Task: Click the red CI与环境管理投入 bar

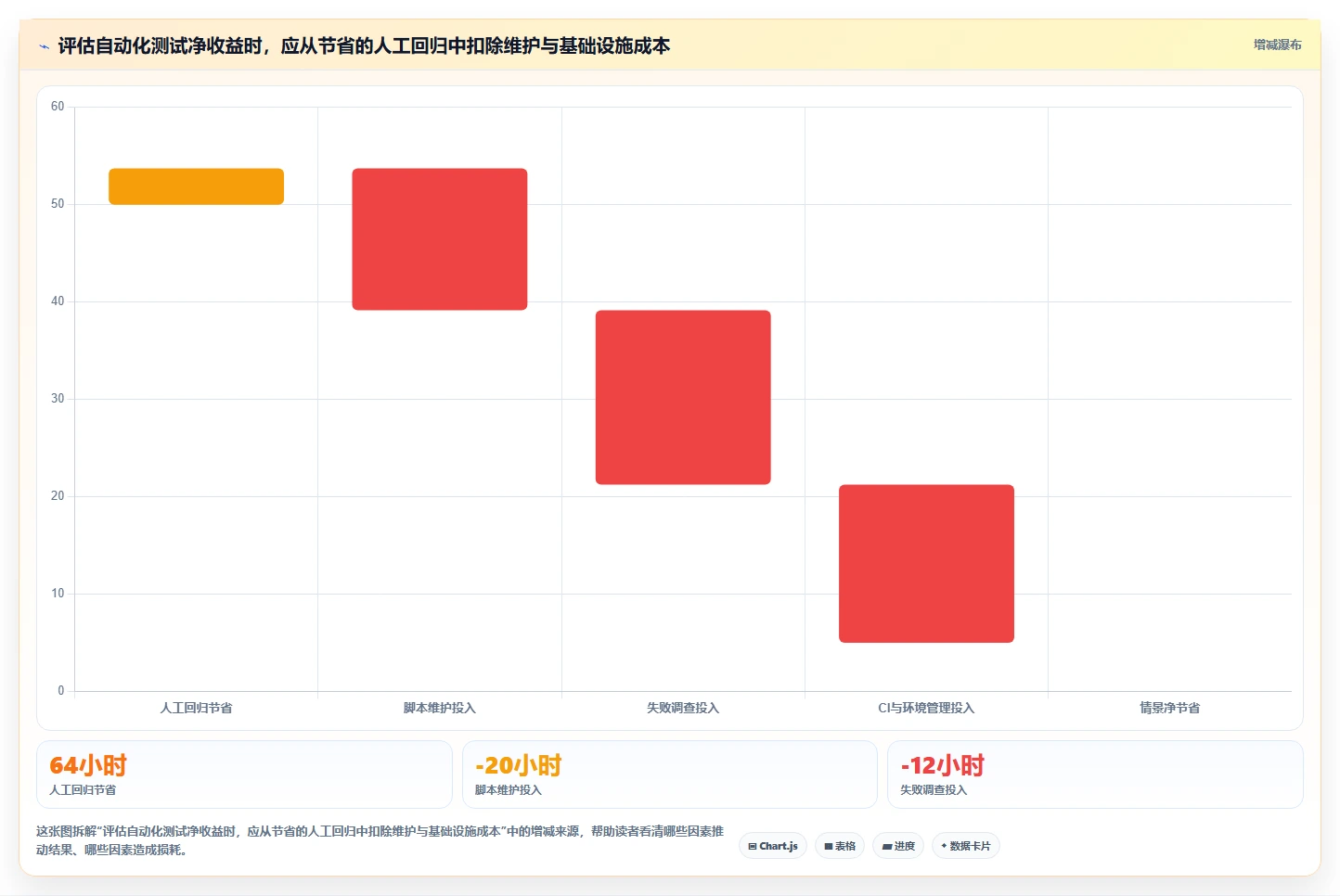Action: point(926,564)
